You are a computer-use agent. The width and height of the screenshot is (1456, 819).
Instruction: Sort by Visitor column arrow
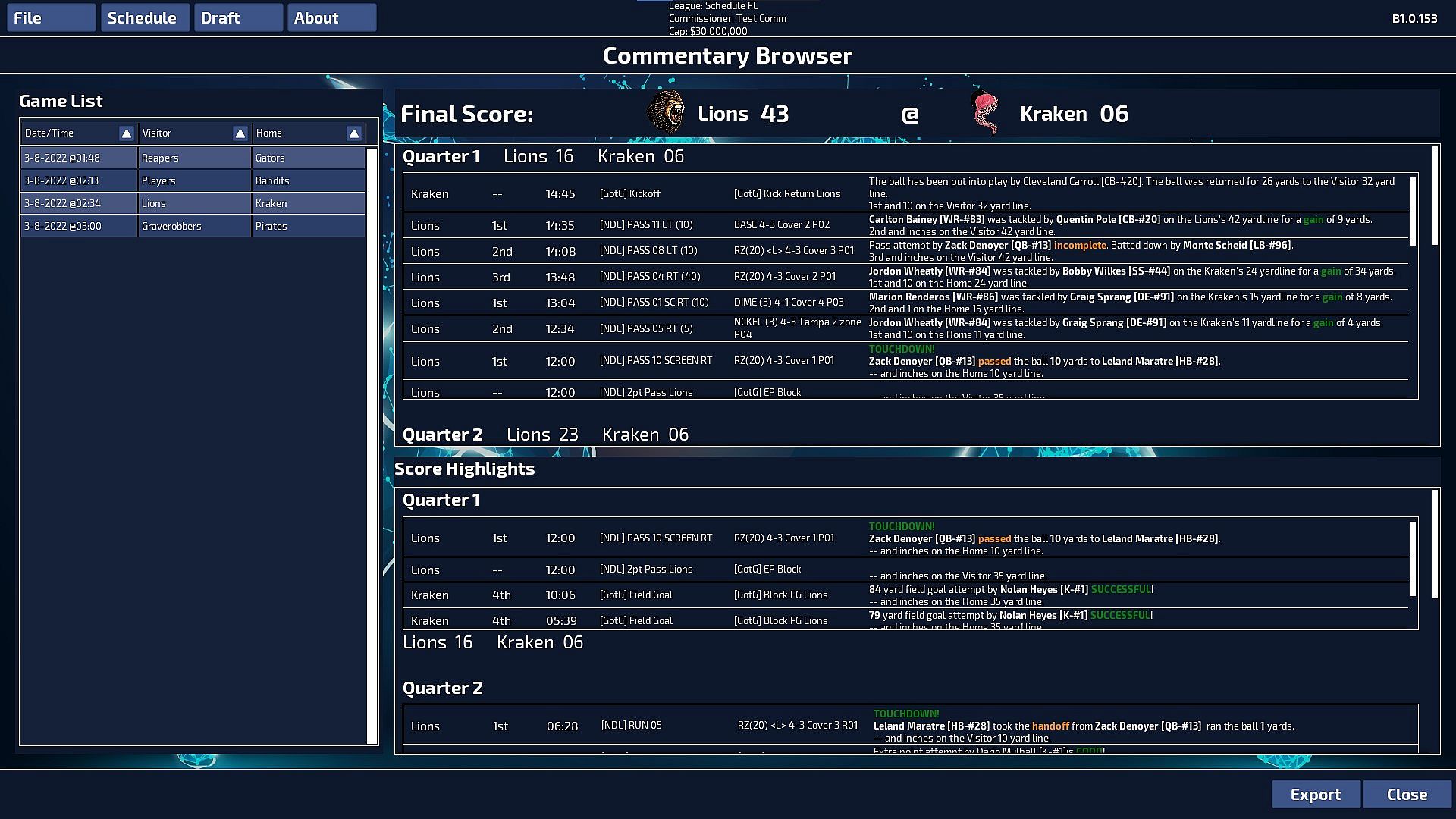point(240,133)
